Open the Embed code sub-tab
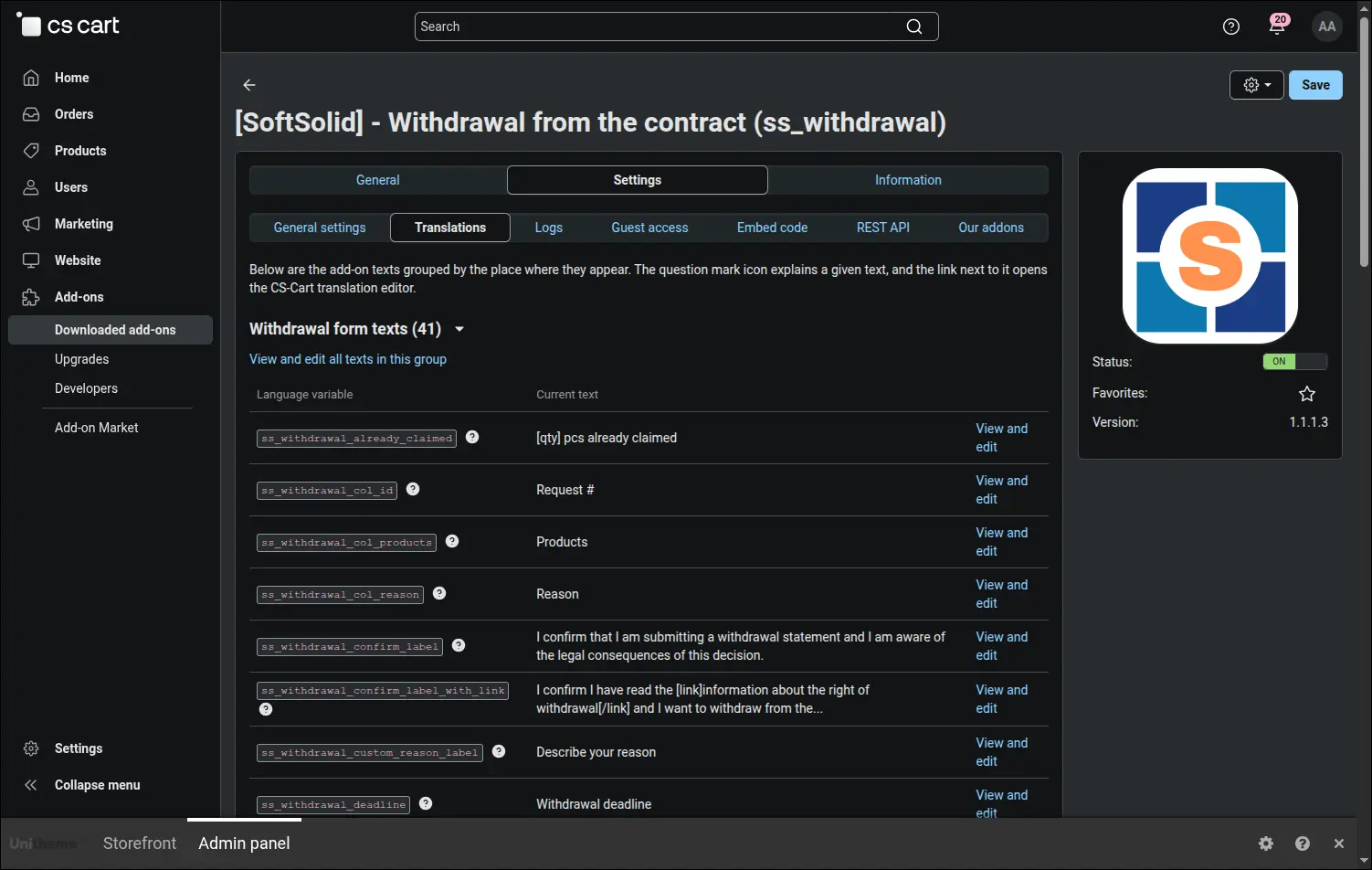The image size is (1372, 870). point(773,228)
